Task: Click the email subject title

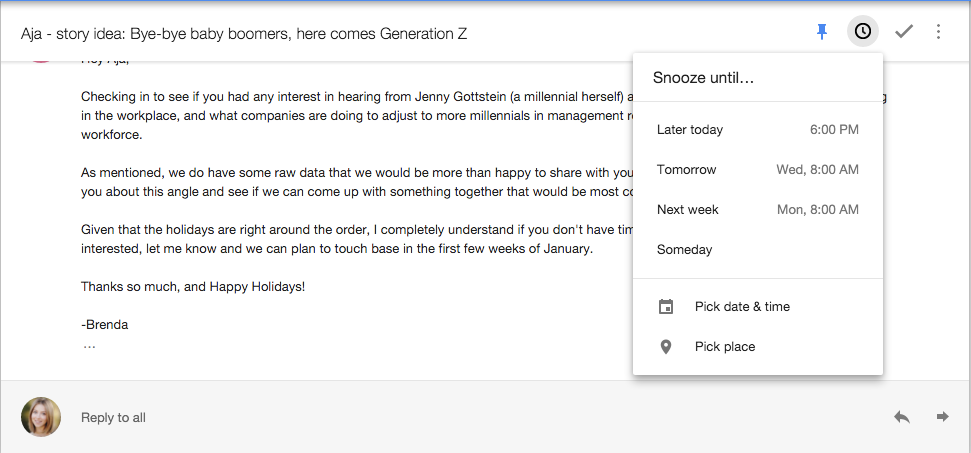Action: [244, 33]
